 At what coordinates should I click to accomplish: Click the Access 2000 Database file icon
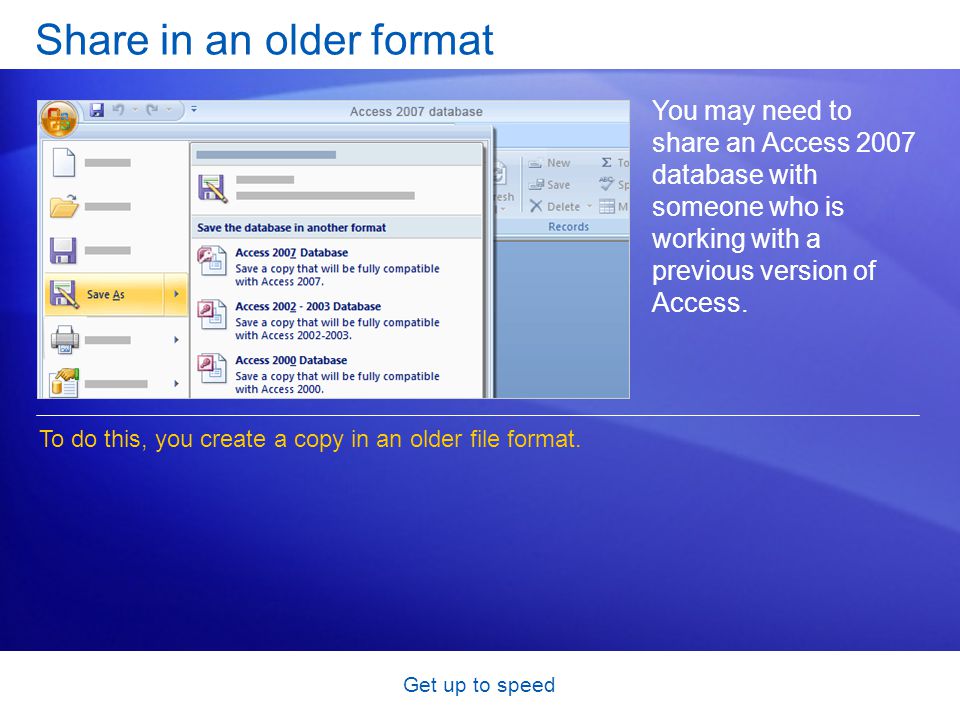212,369
